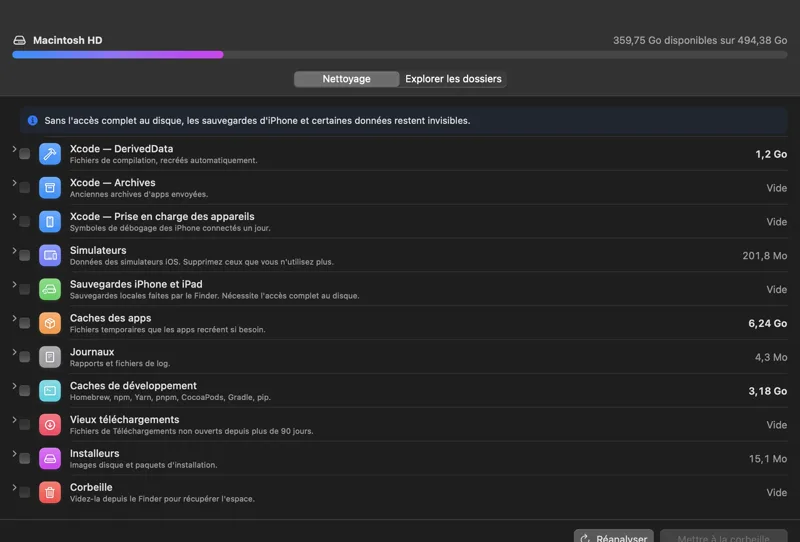Click the Caches de développement terminal icon
Screen dimensions: 800x542
tap(50, 391)
